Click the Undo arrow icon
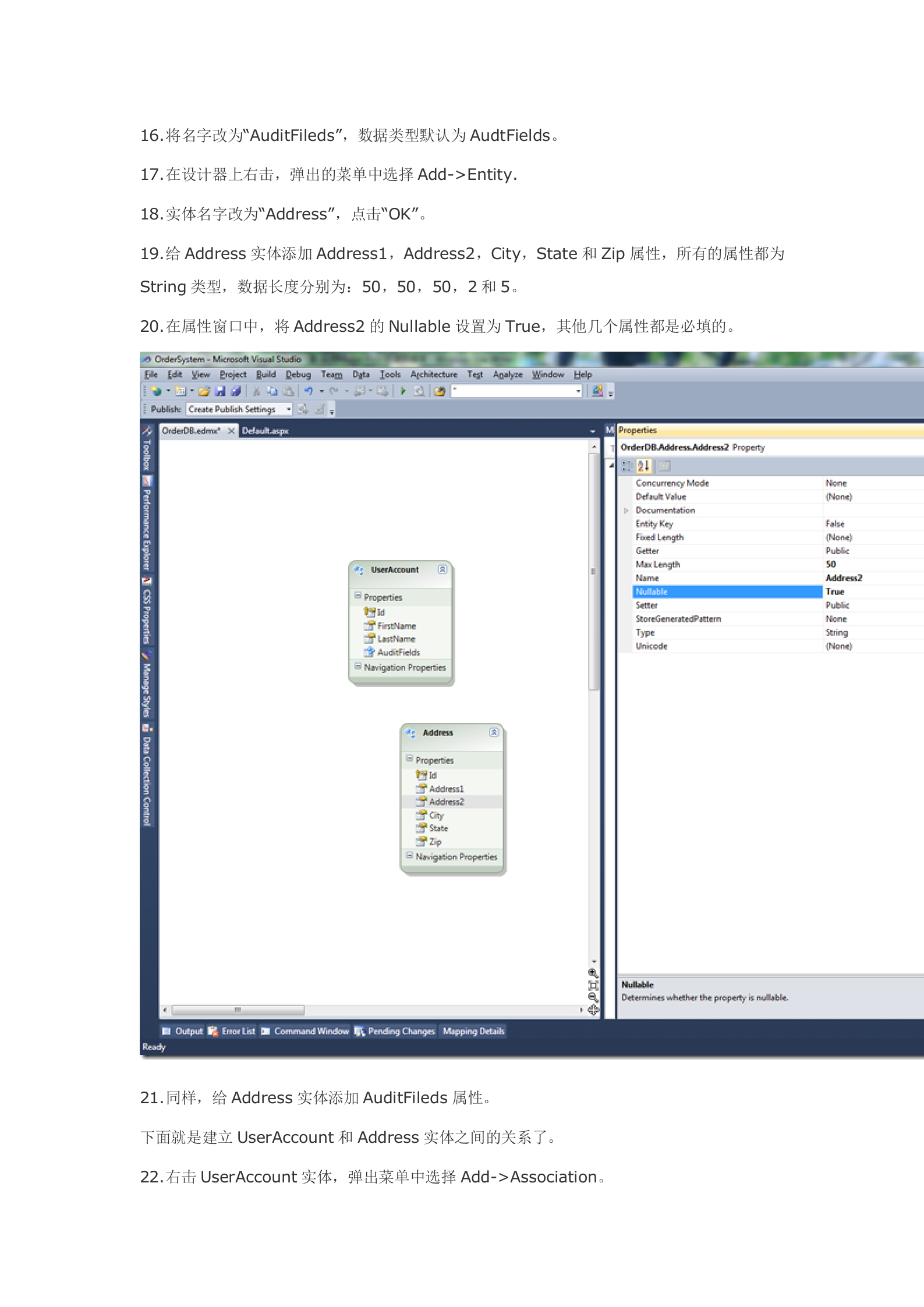 click(x=309, y=391)
